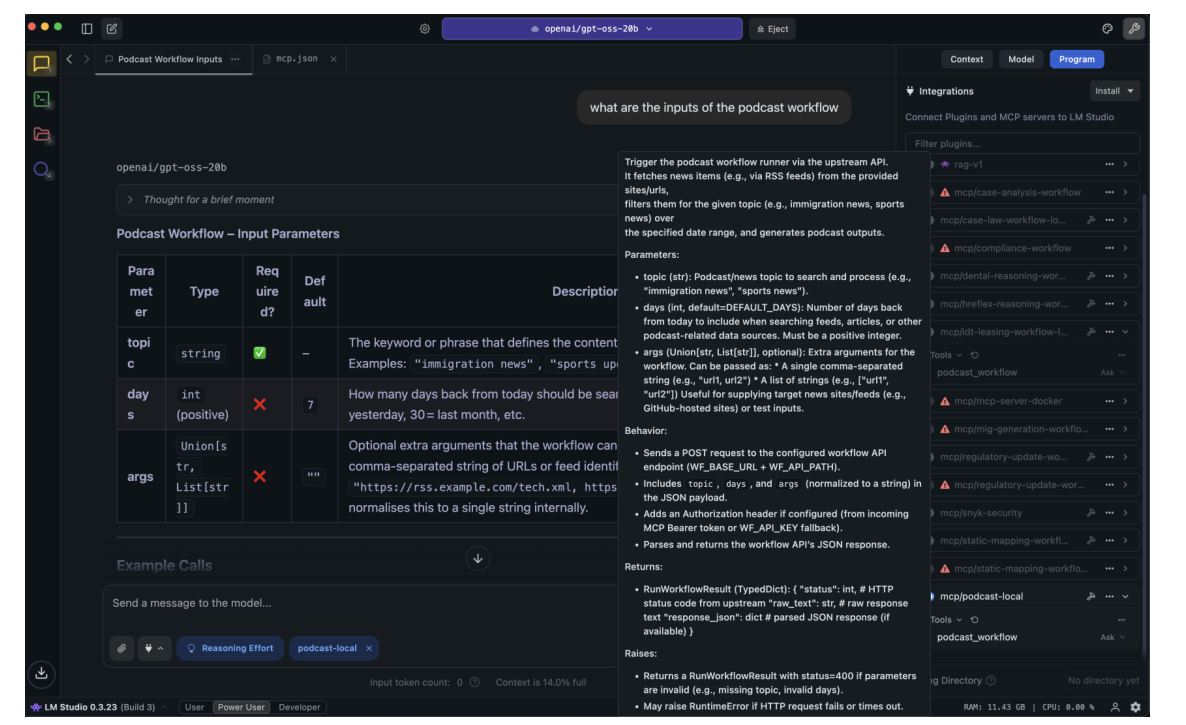Switch to the mcp.json tab

point(297,59)
